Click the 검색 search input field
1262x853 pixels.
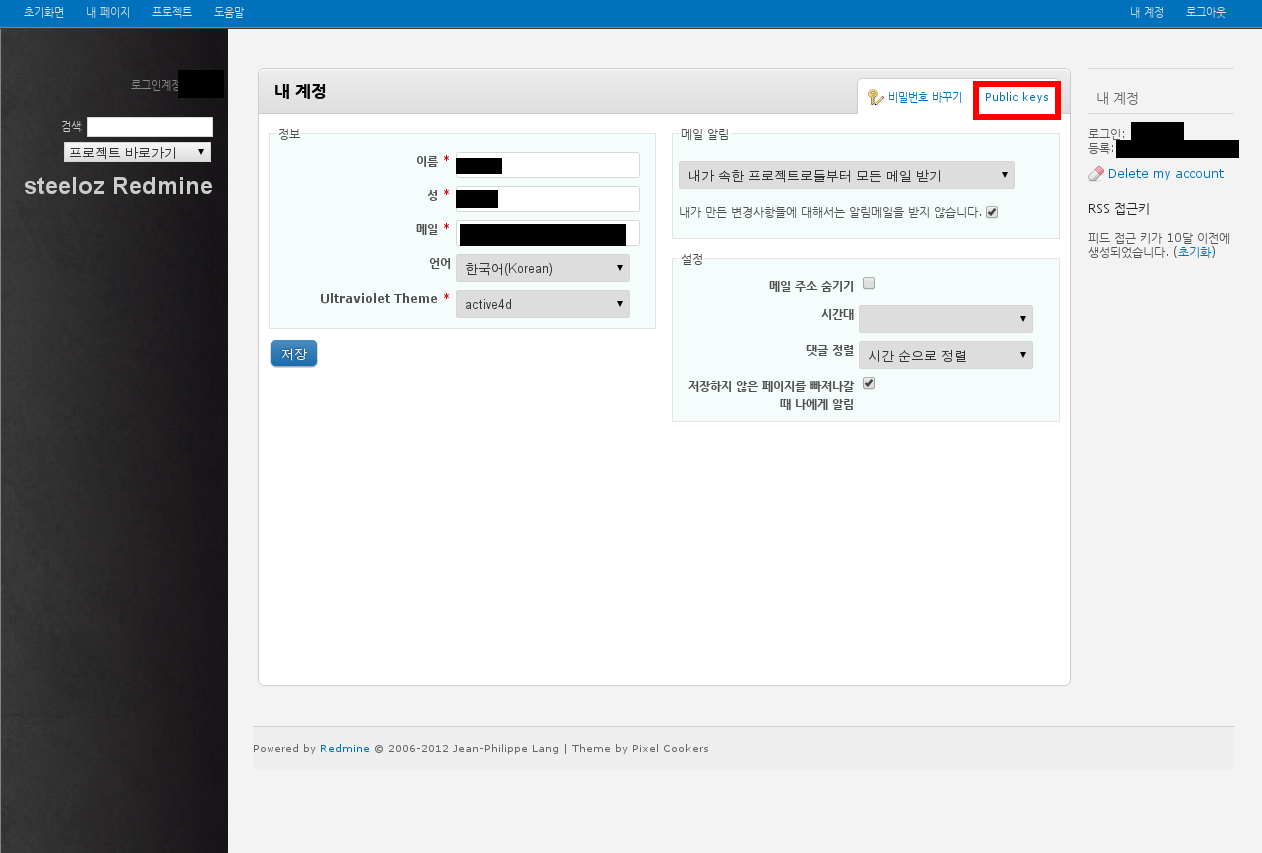[150, 127]
